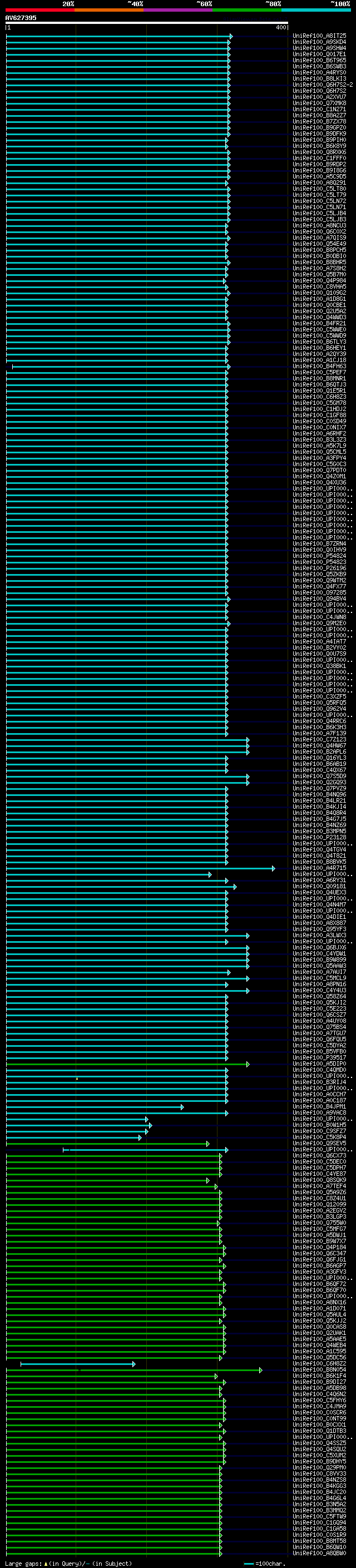The height and width of the screenshot is (1568, 356).
Task: Select the UniRef100_Q4DIE1 label
Action: coord(319,917)
